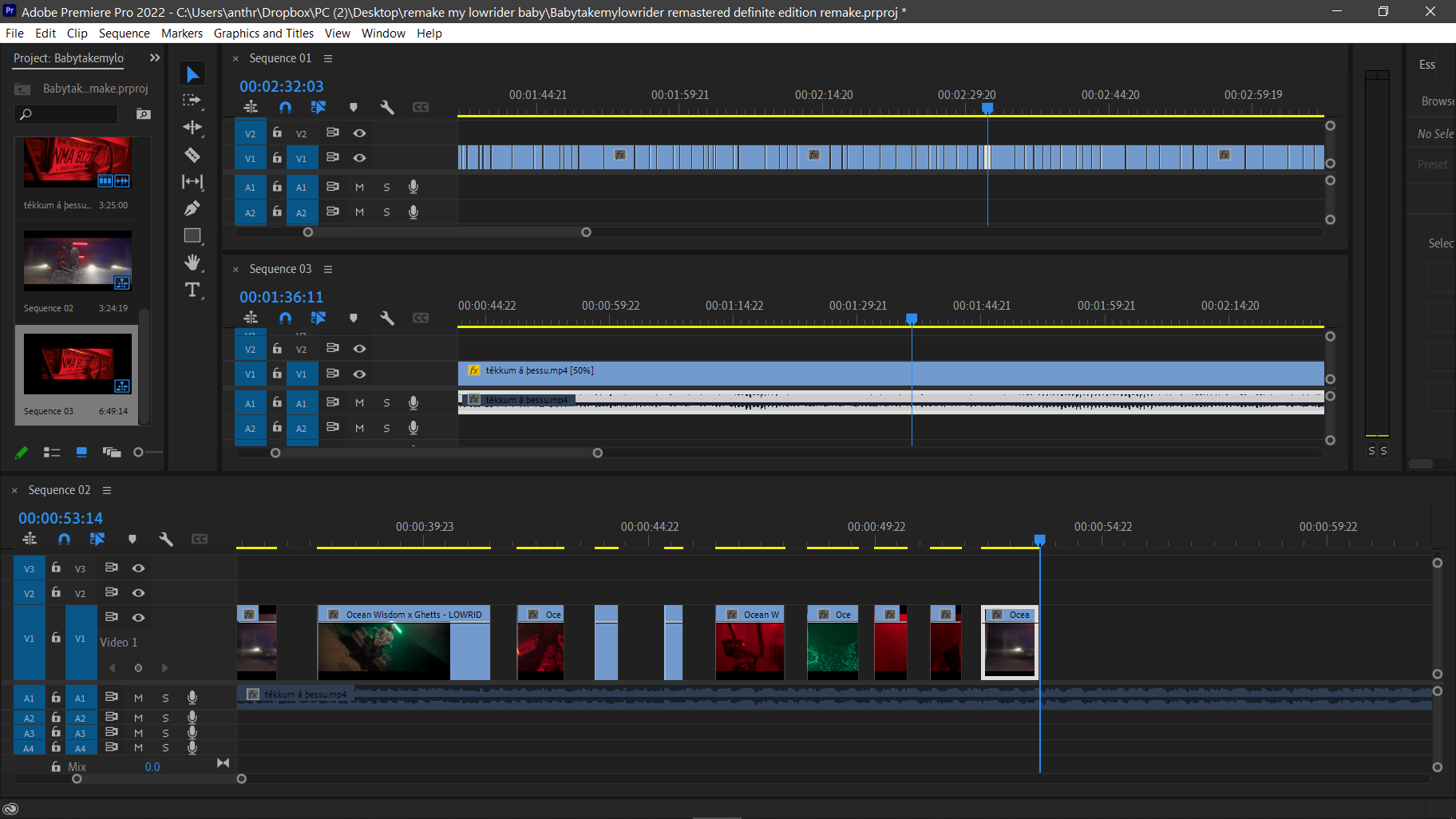The image size is (1456, 819).
Task: Select the Hand tool
Action: 192,263
